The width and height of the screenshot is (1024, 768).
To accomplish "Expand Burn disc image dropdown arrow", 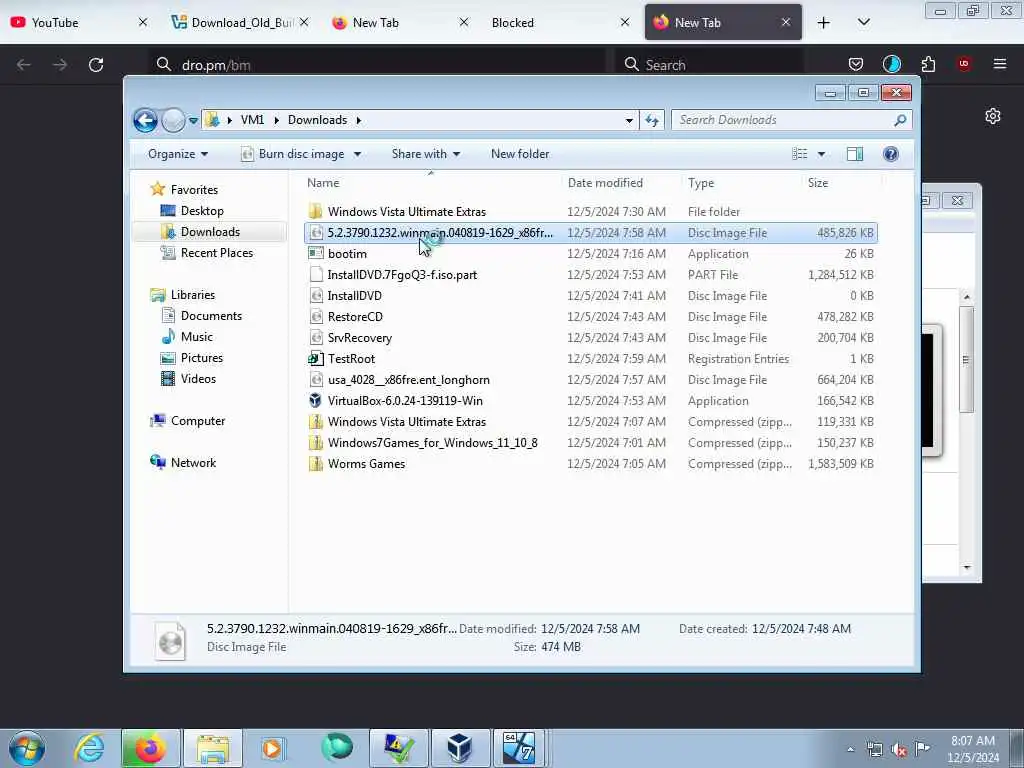I will point(357,154).
